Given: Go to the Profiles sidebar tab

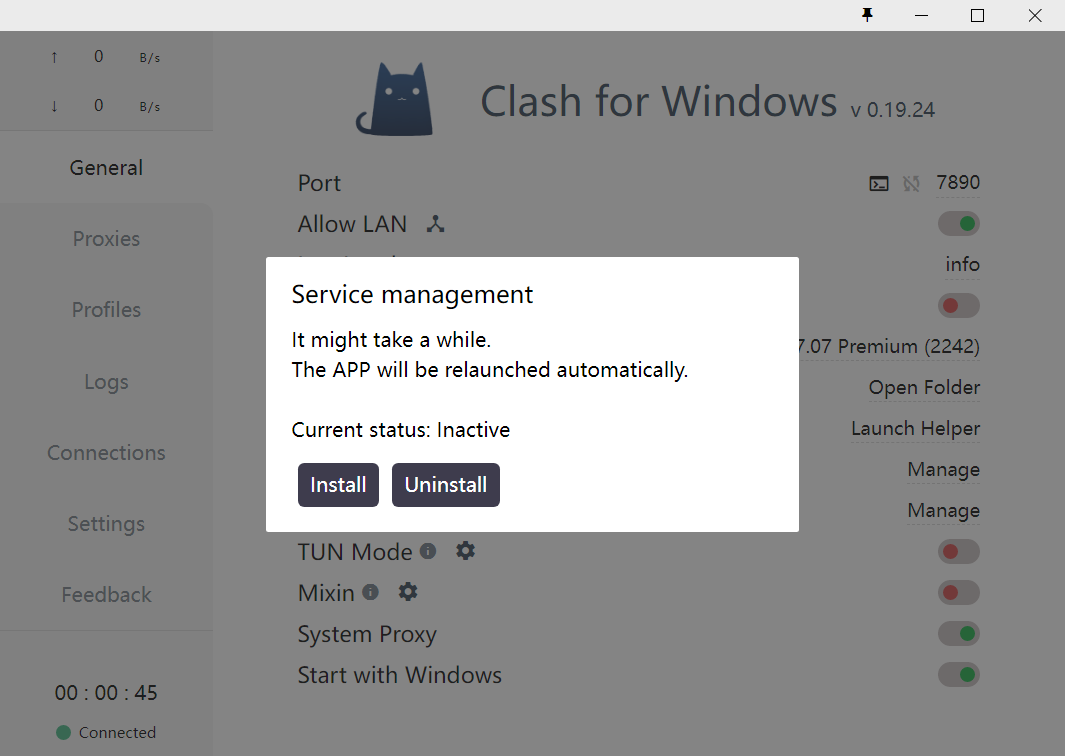Looking at the screenshot, I should pyautogui.click(x=106, y=310).
